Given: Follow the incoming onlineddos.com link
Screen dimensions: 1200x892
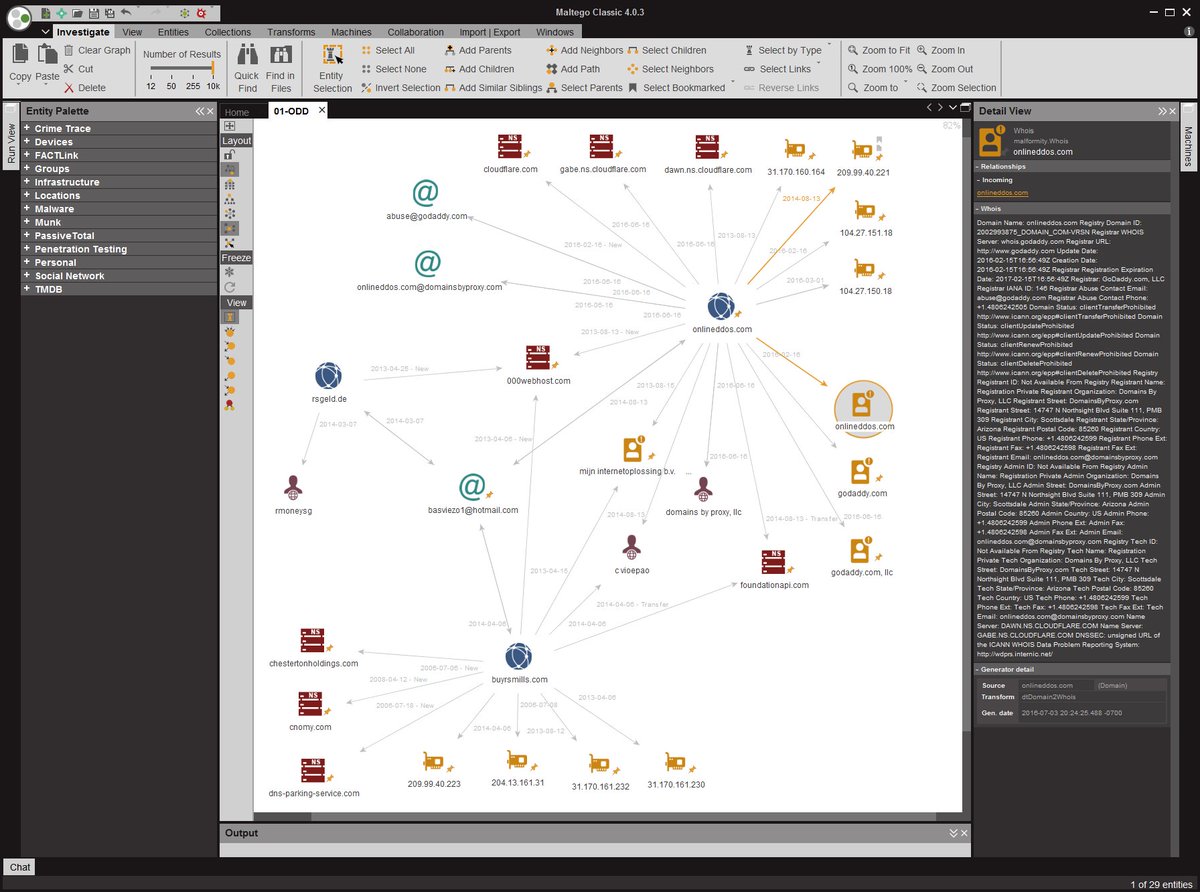Looking at the screenshot, I should tap(1001, 193).
